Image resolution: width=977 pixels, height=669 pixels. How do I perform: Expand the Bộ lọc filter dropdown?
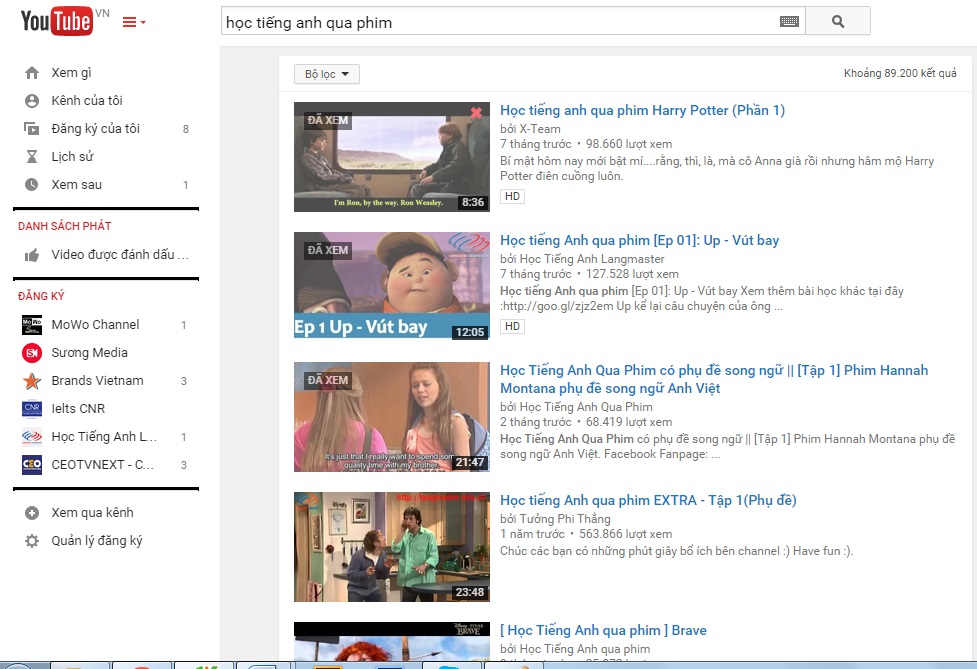(x=326, y=74)
